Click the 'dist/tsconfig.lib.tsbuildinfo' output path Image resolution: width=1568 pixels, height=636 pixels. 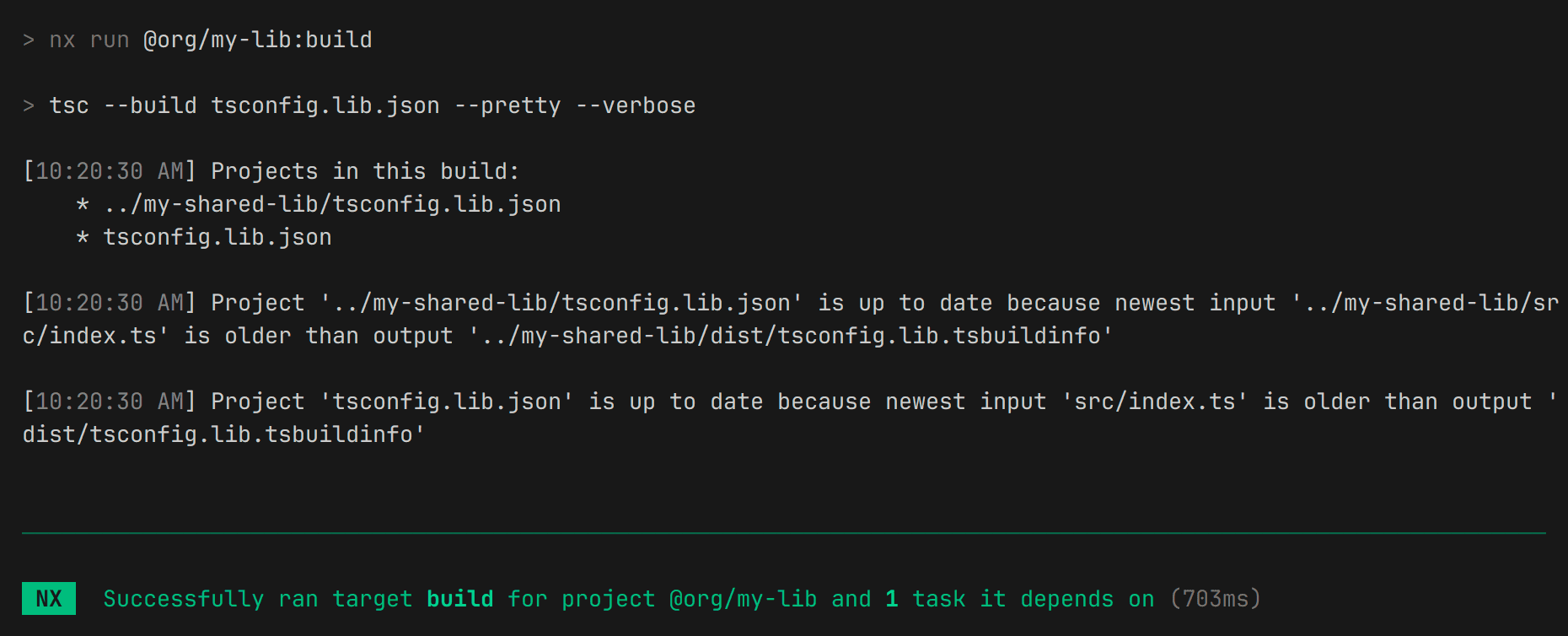click(224, 434)
